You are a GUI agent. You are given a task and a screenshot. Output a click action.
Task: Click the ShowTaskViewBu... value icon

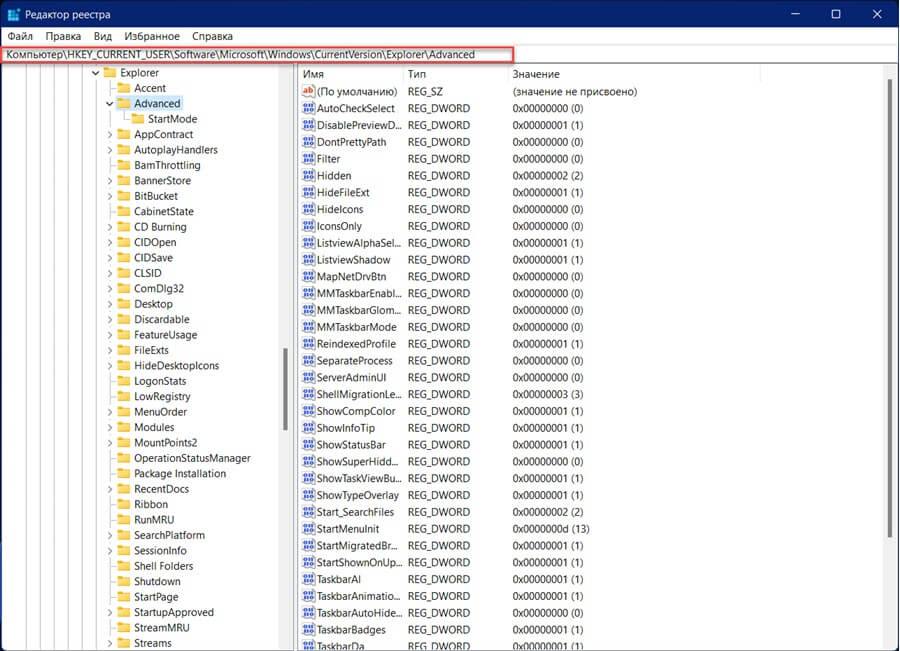coord(308,478)
